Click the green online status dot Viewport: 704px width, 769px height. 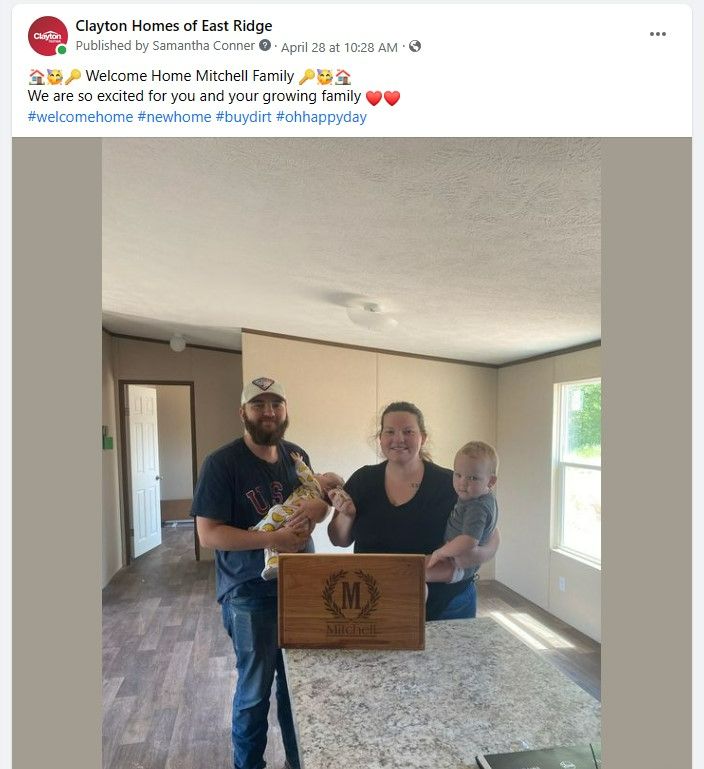click(62, 50)
